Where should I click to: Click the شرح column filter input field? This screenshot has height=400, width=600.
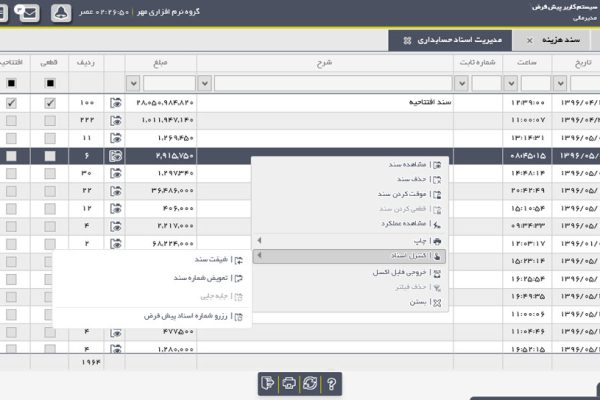pos(330,83)
